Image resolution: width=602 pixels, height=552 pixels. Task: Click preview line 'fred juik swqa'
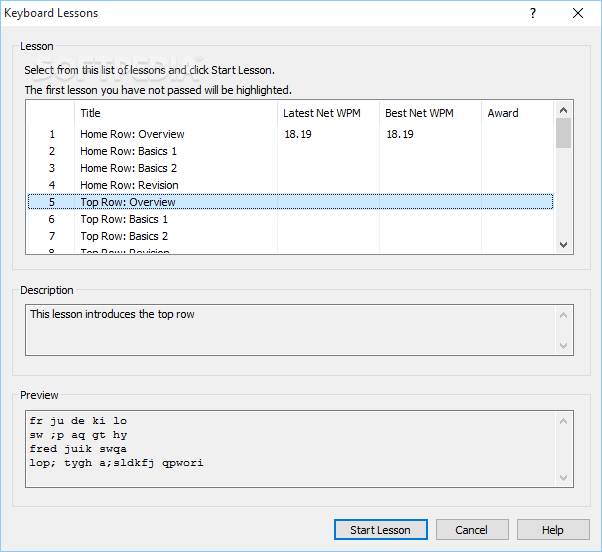tap(78, 449)
